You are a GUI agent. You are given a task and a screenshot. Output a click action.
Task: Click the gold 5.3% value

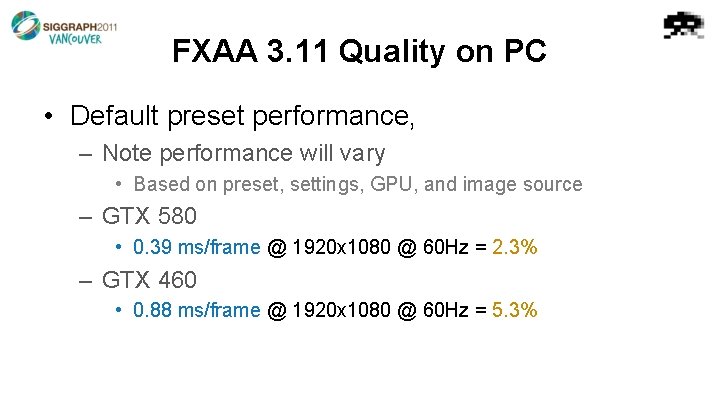[514, 310]
